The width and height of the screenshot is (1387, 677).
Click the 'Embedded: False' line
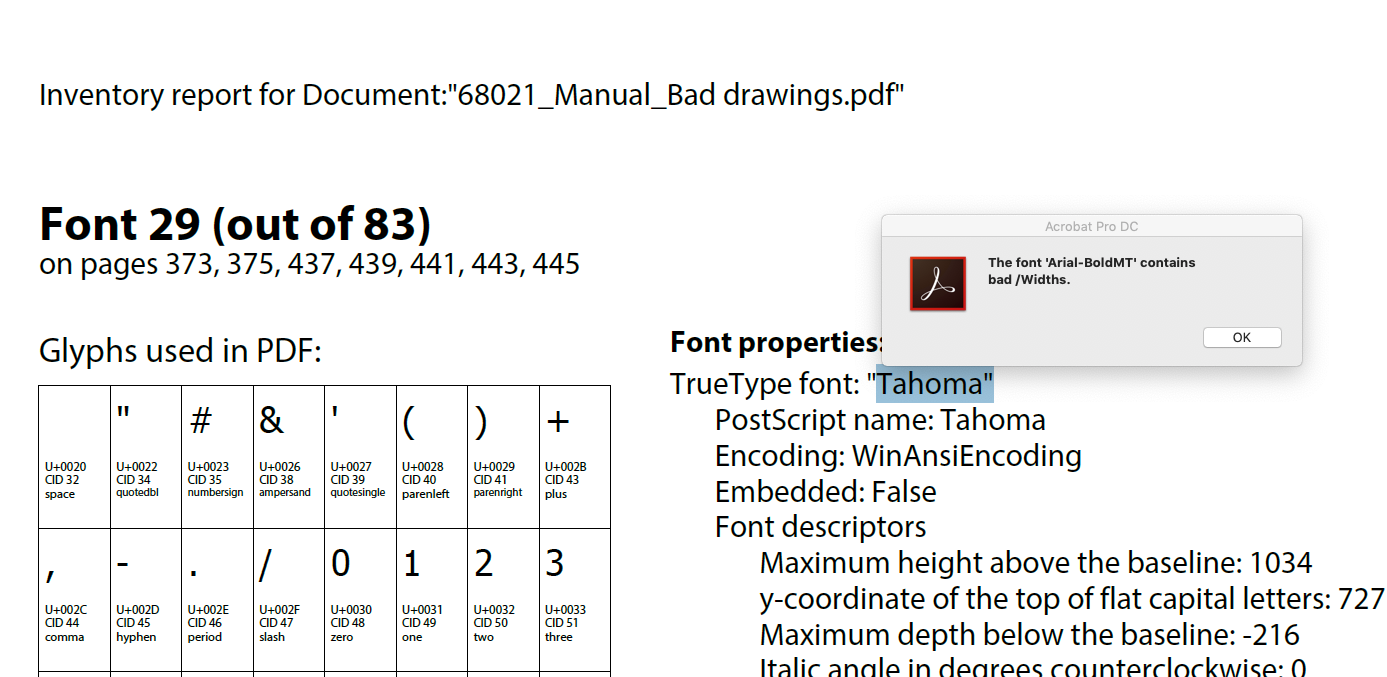pyautogui.click(x=825, y=492)
